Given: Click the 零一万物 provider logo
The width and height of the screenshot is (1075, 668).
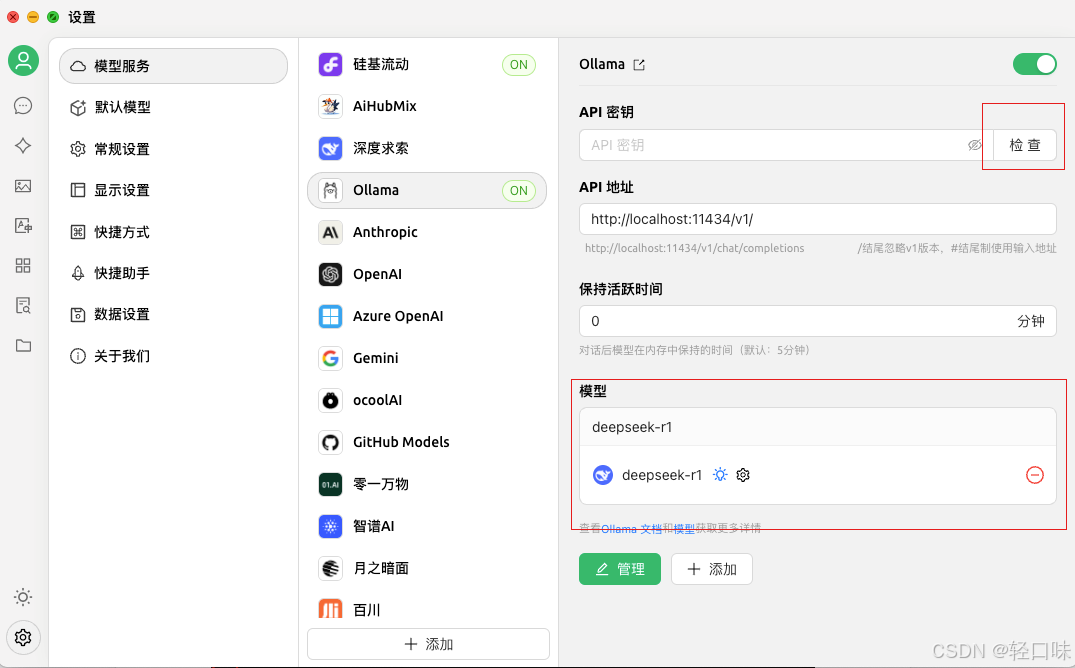Looking at the screenshot, I should tap(330, 484).
